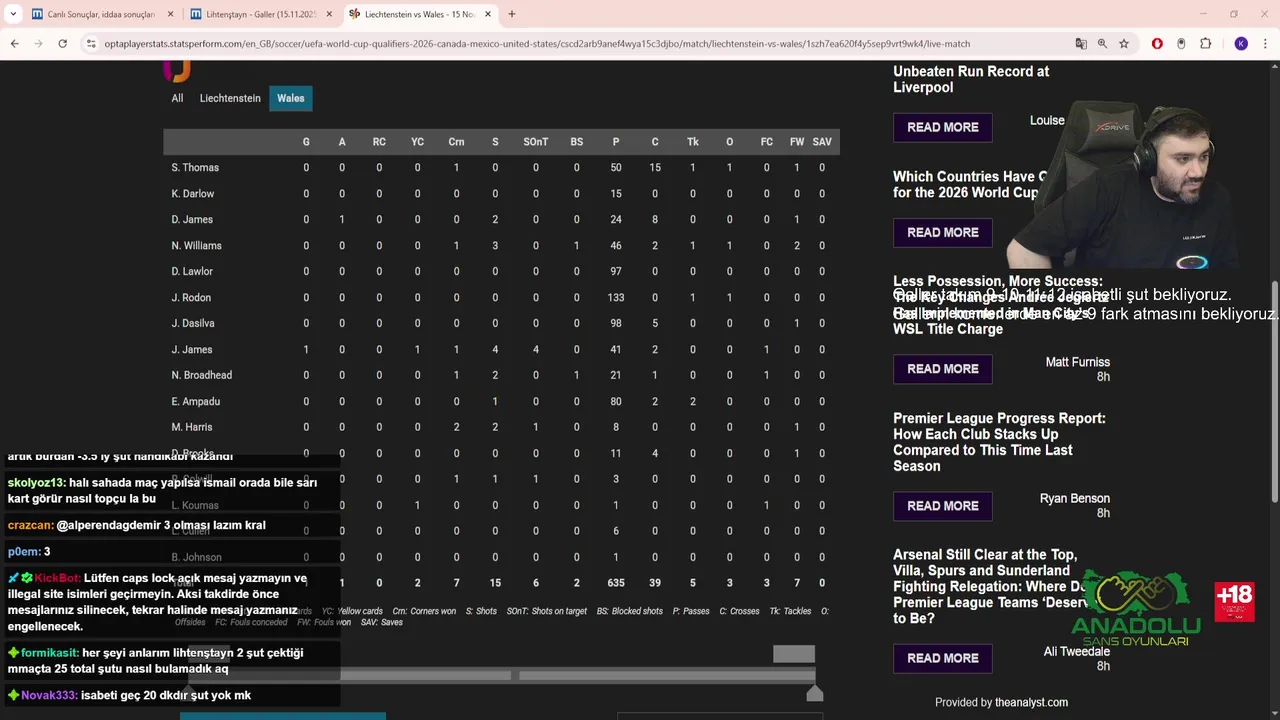Image resolution: width=1280 pixels, height=720 pixels.
Task: Sort table by Tk column
Action: coord(693,142)
